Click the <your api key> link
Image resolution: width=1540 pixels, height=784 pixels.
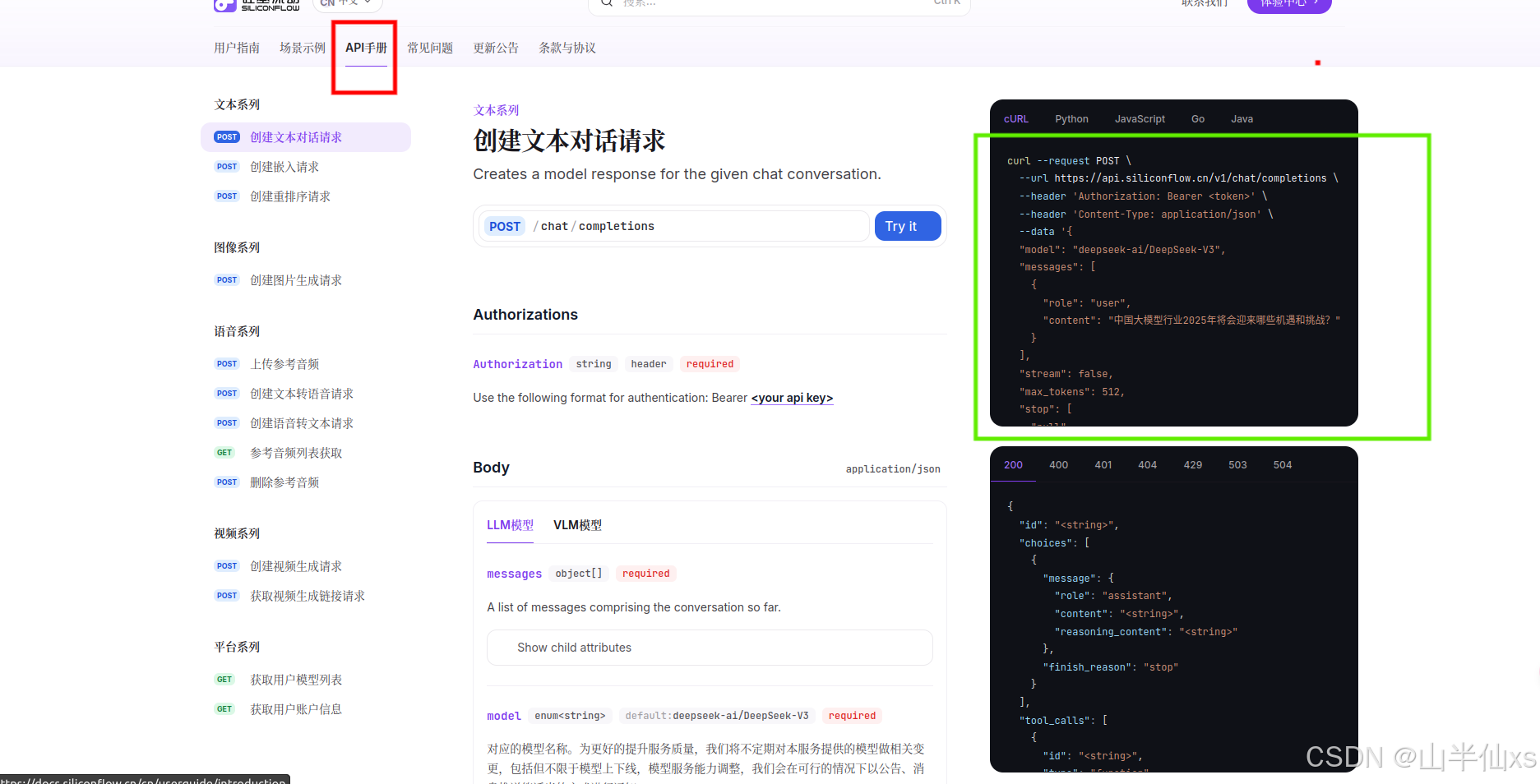click(x=792, y=398)
